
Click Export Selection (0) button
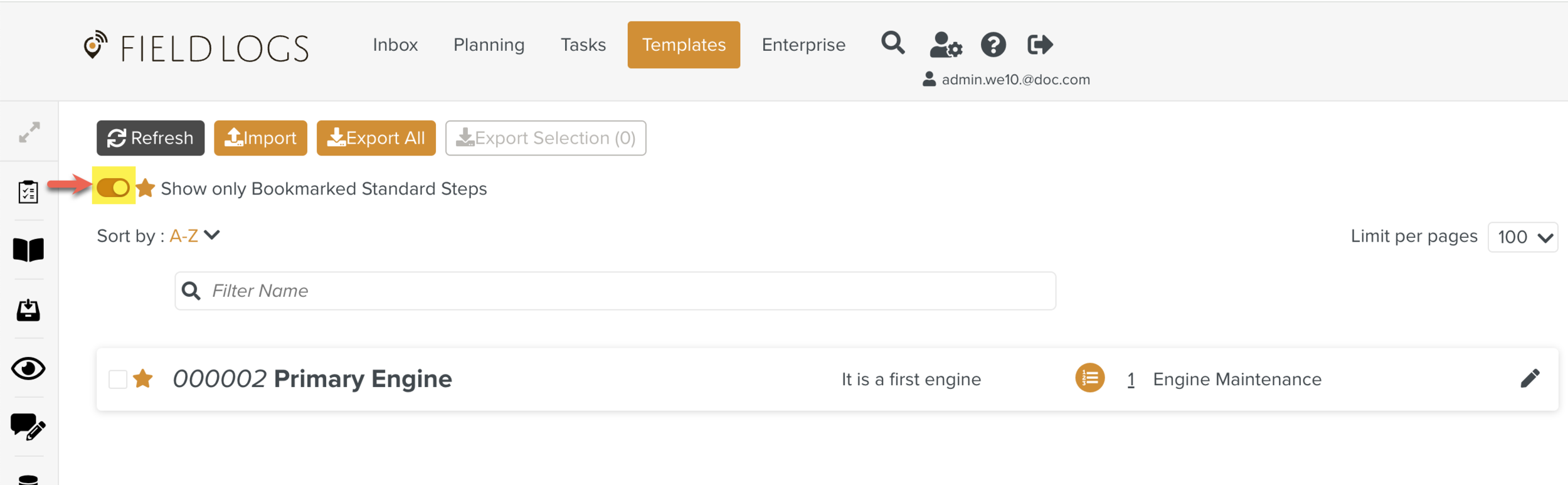[x=546, y=138]
